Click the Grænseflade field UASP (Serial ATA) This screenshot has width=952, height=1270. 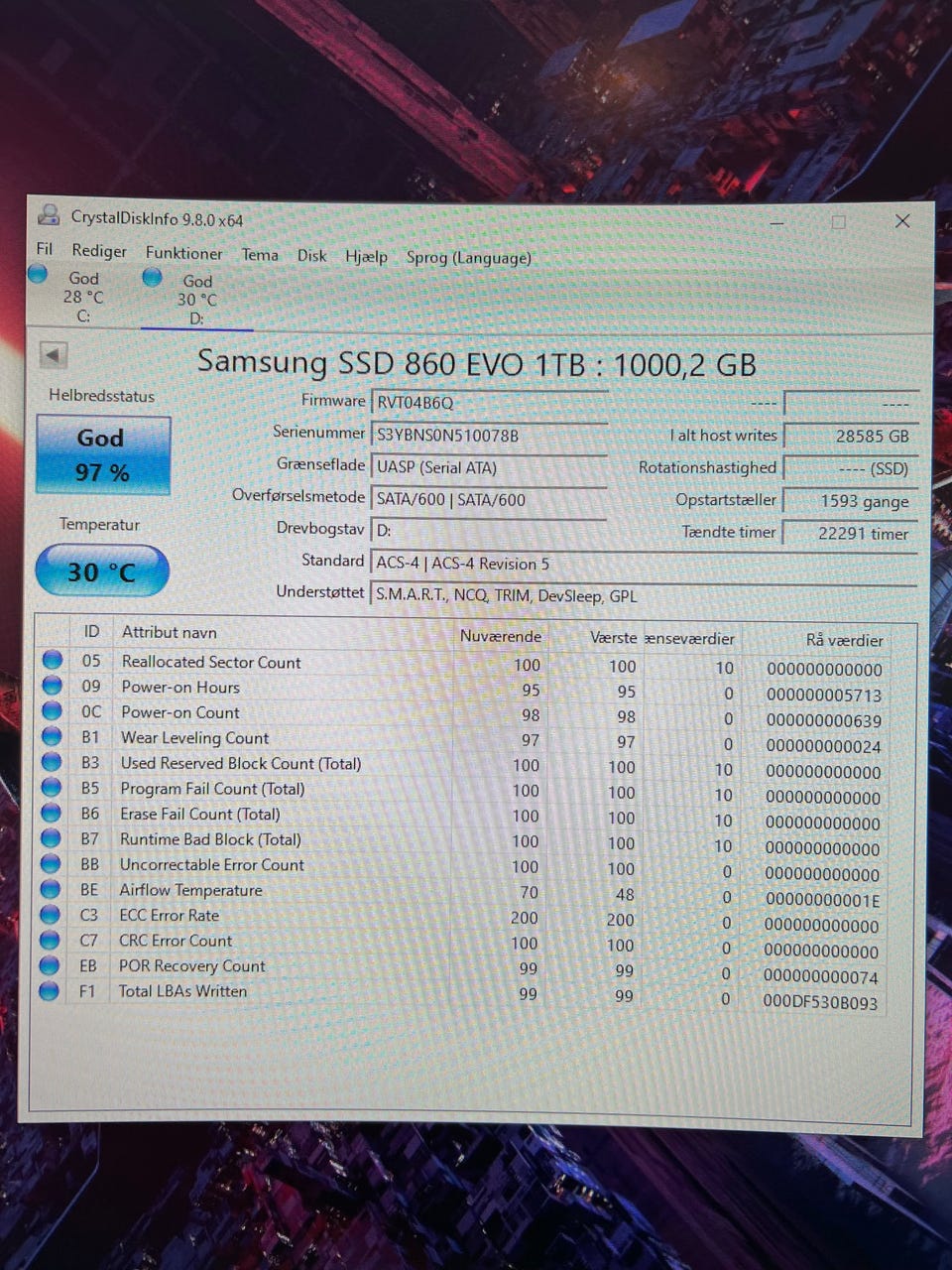pos(489,467)
